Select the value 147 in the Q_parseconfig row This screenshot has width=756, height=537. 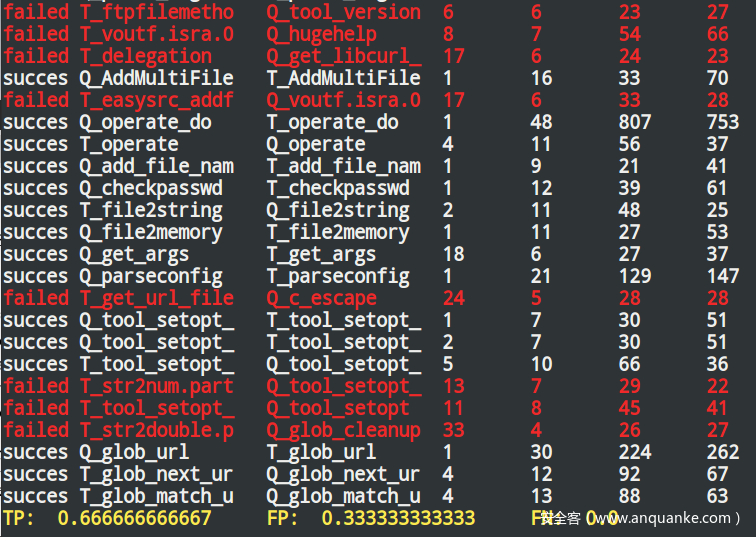pos(723,277)
